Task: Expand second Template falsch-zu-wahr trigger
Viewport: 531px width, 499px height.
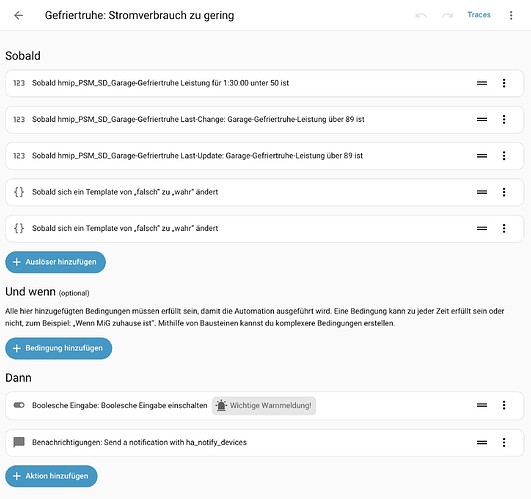Action: click(x=264, y=229)
